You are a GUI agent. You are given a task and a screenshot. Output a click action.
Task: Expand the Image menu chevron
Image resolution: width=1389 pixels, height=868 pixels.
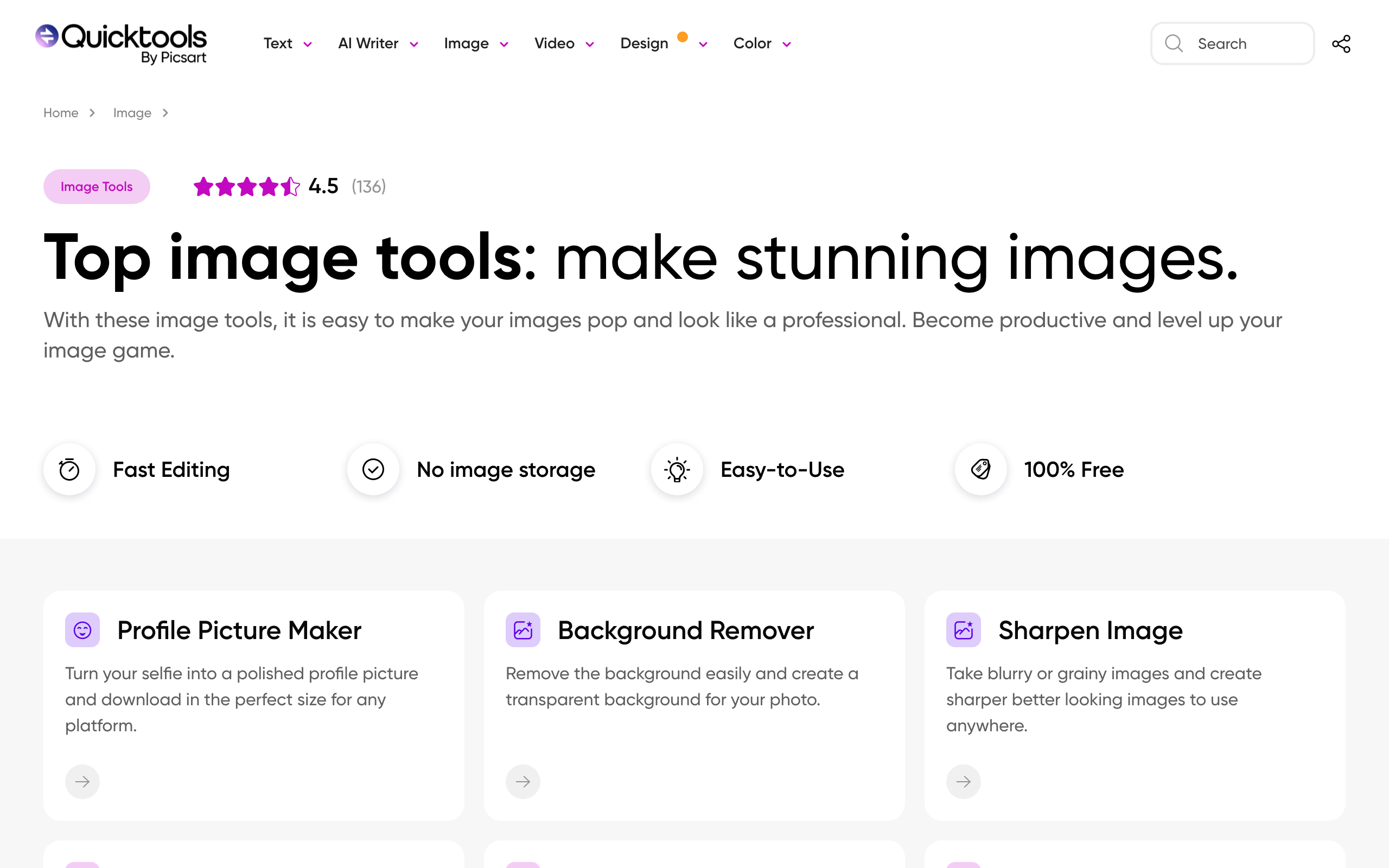coord(504,44)
